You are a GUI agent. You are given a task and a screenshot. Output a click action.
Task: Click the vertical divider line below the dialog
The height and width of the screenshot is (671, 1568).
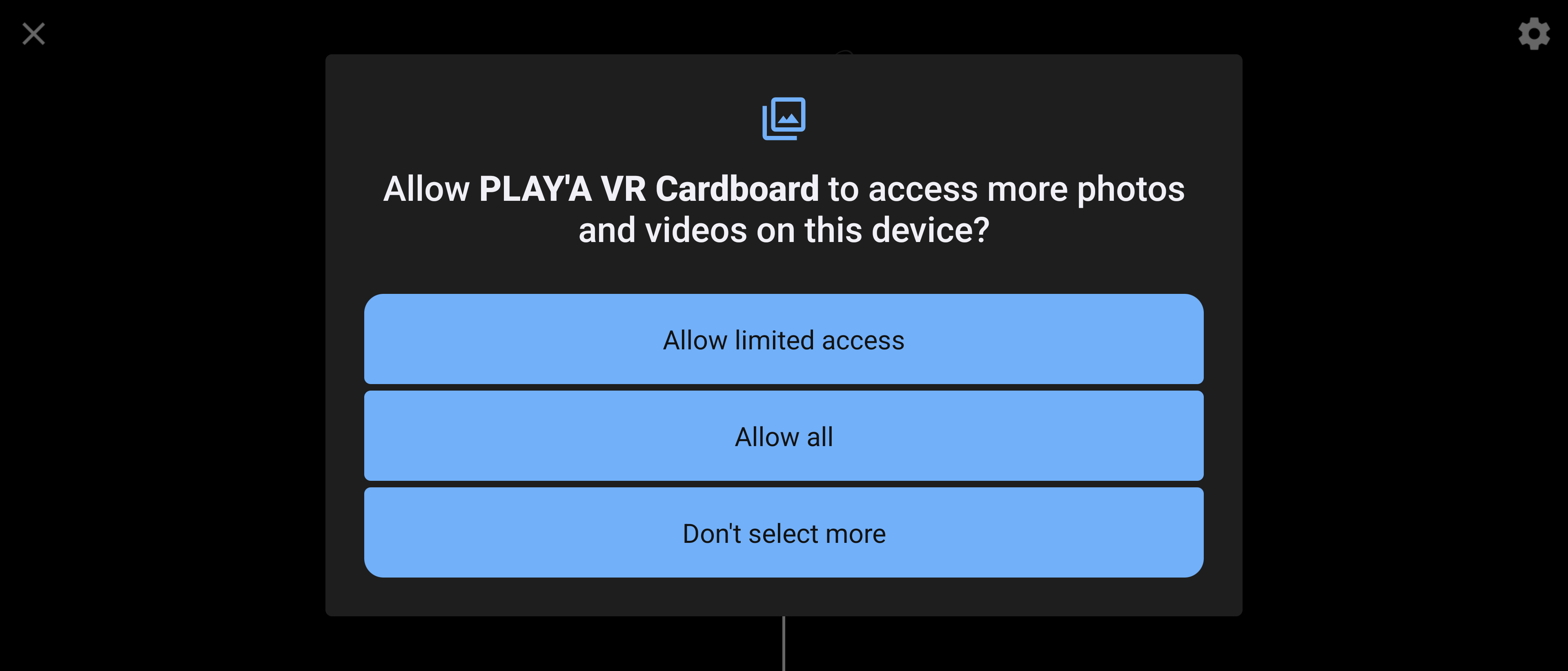coord(784,644)
